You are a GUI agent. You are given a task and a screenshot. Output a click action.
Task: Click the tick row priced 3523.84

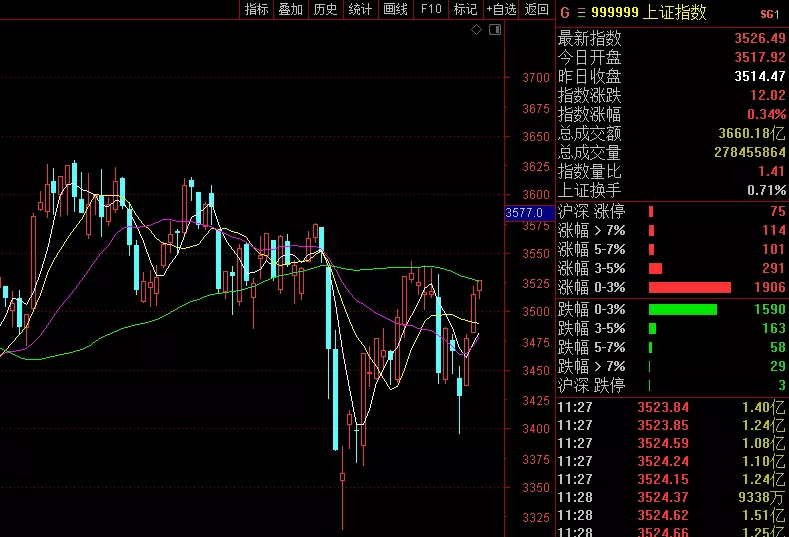(672, 407)
